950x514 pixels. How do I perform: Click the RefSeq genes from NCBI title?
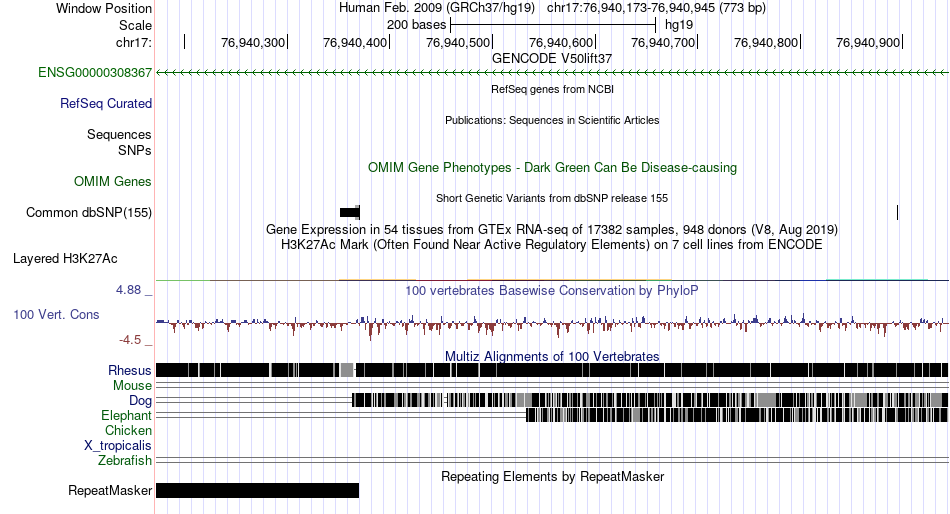click(552, 89)
